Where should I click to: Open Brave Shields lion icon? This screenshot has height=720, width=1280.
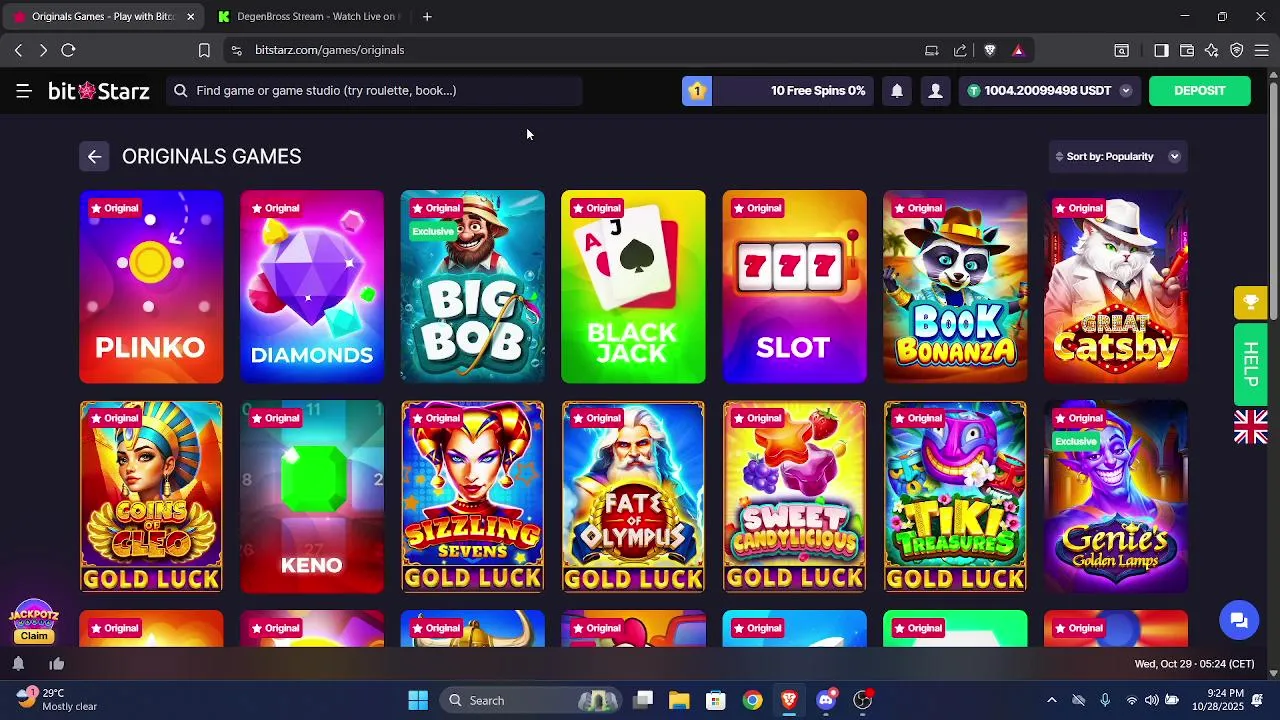tap(990, 50)
